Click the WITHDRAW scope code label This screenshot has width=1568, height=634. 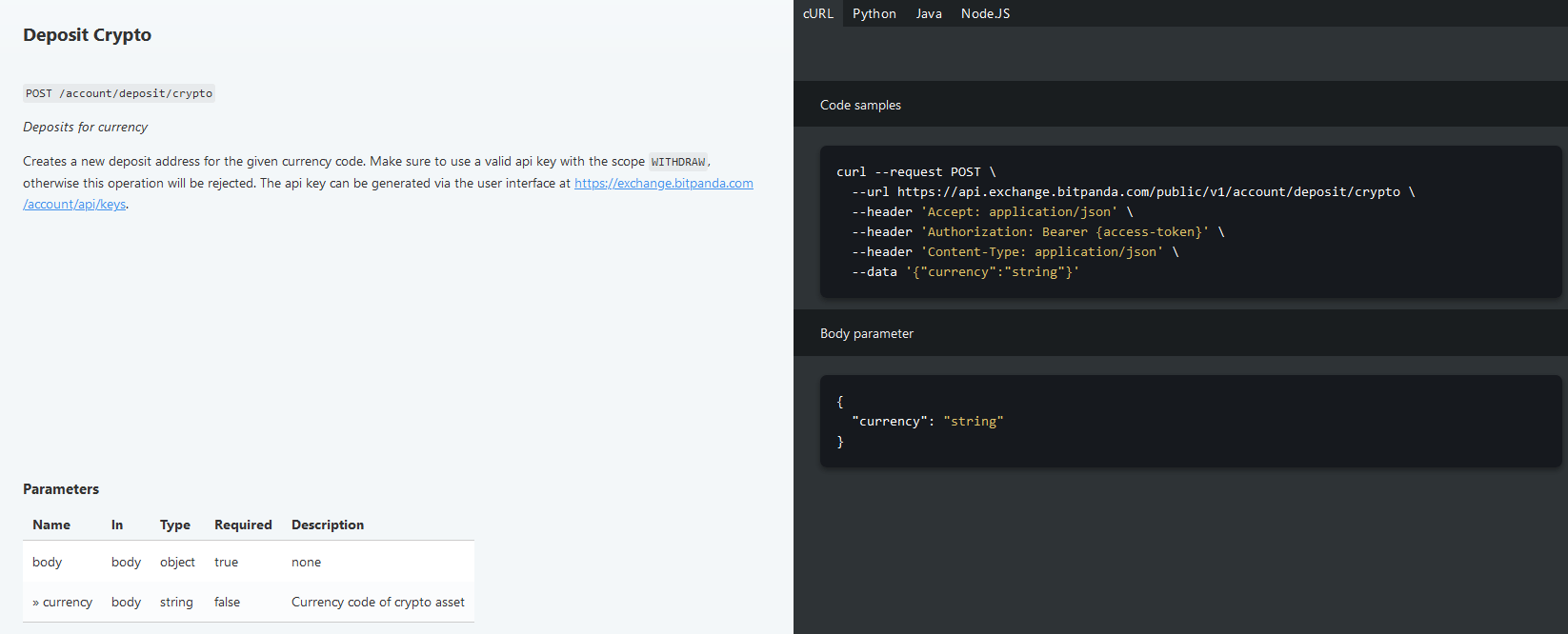point(678,162)
